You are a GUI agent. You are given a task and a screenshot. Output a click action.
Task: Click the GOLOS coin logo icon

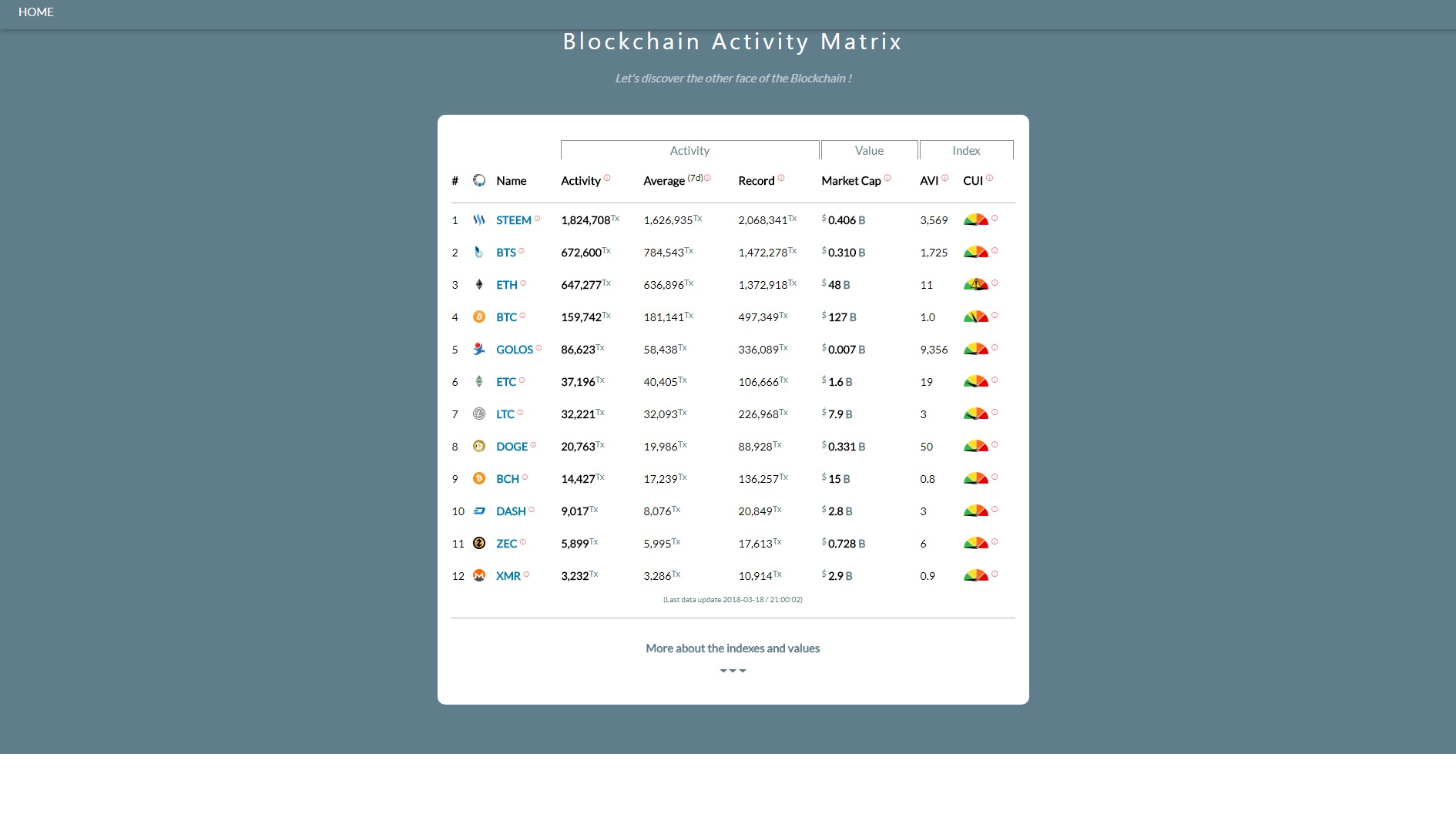[x=479, y=349]
